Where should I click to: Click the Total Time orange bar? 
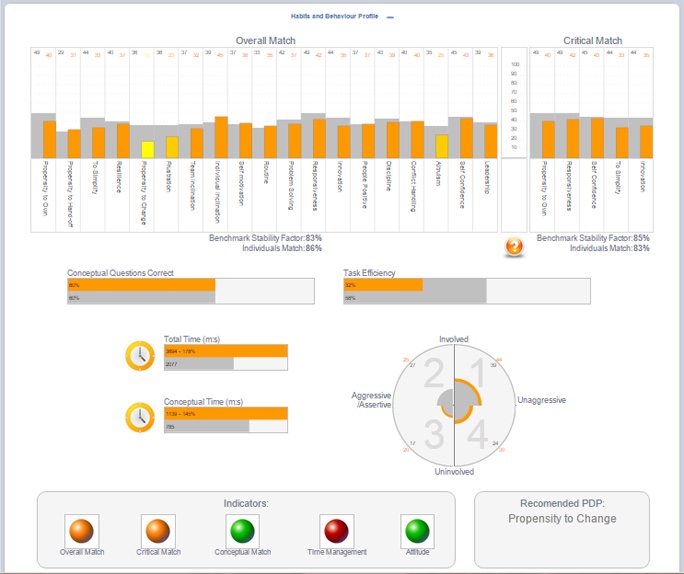pyautogui.click(x=225, y=351)
